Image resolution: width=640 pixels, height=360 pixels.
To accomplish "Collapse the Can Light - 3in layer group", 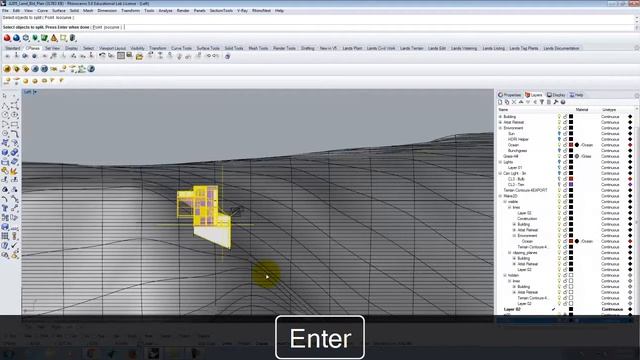I will tap(500, 173).
